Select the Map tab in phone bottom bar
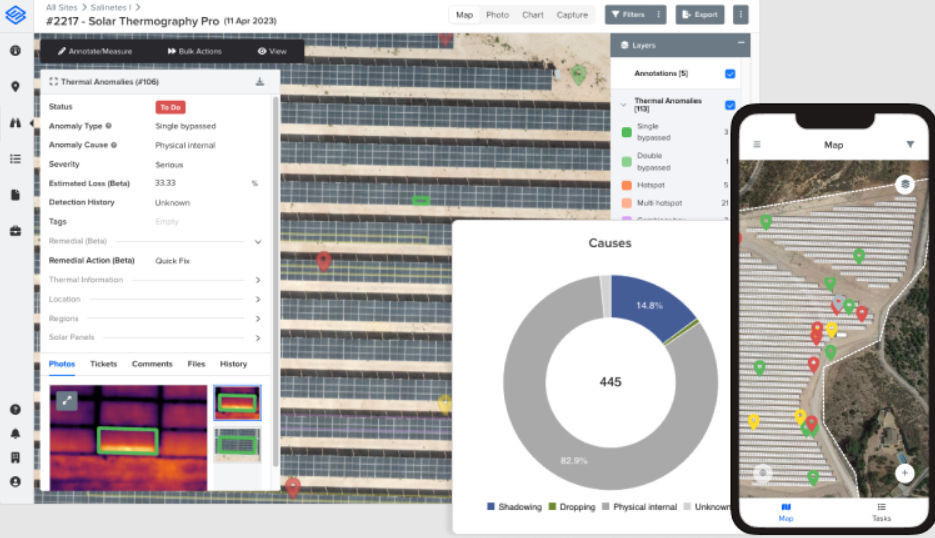The image size is (935, 538). tap(786, 512)
